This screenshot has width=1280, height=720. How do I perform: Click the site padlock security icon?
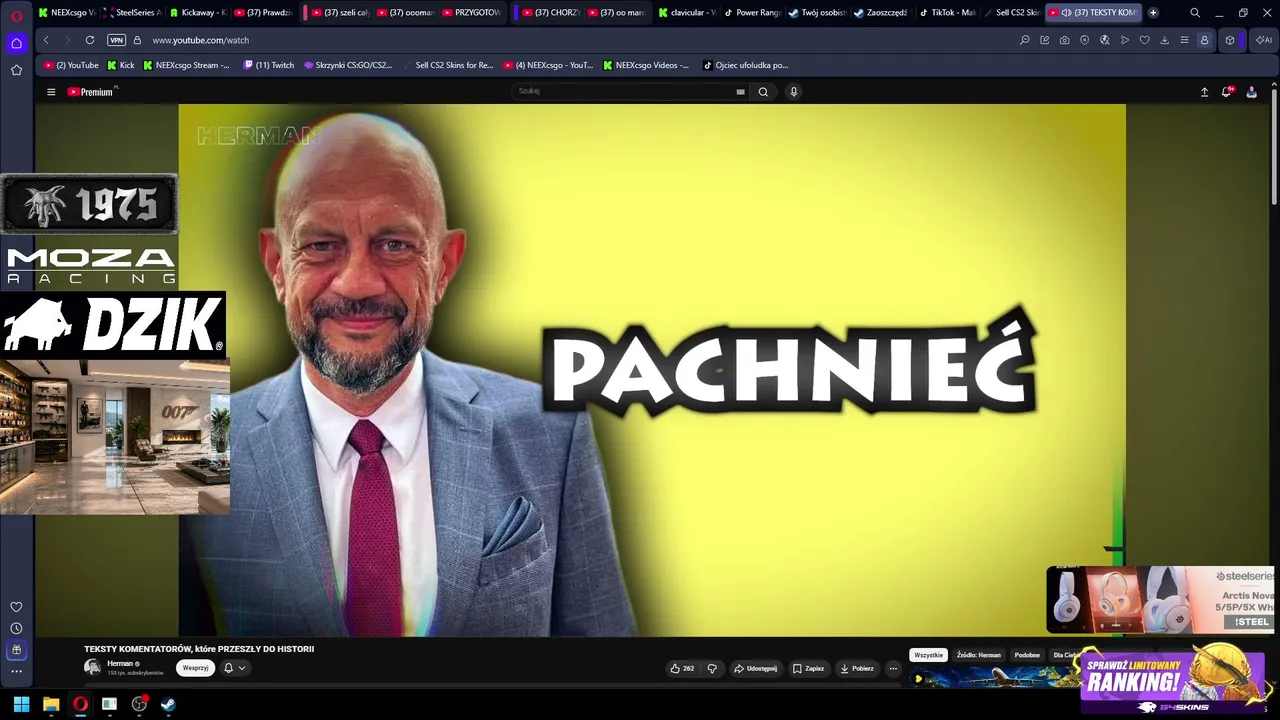[137, 40]
